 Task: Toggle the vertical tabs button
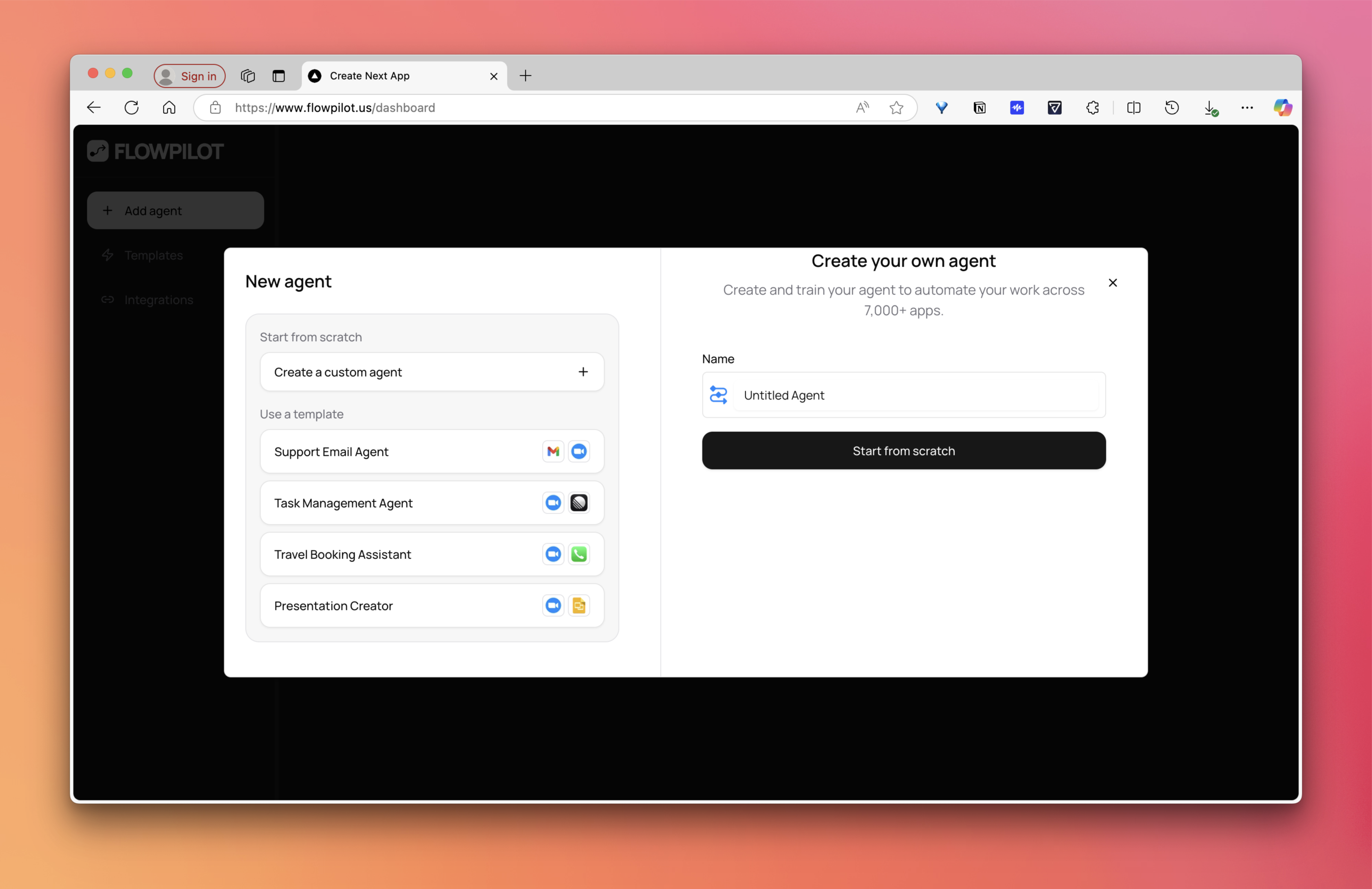(279, 76)
